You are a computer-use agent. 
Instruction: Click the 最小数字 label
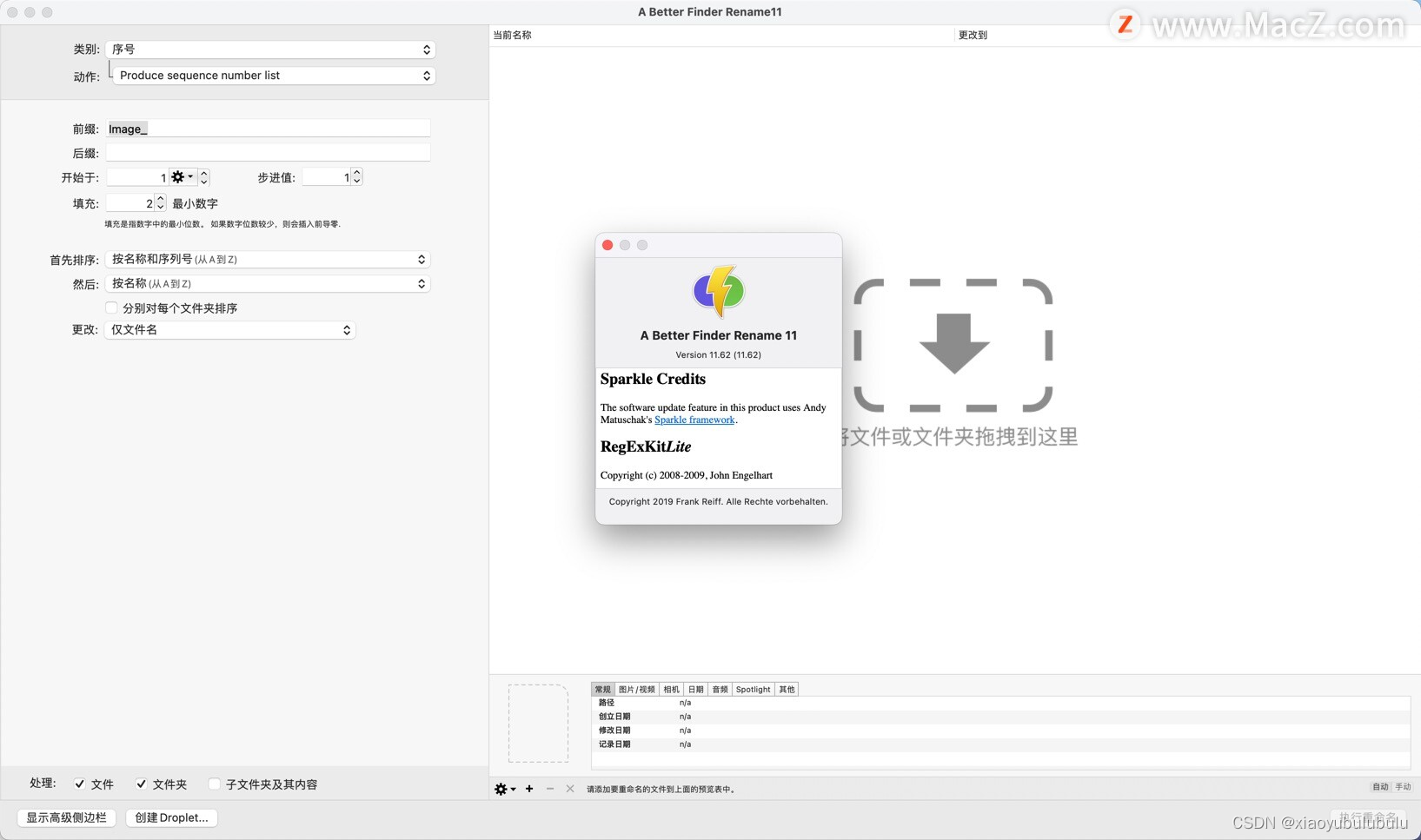click(x=195, y=203)
